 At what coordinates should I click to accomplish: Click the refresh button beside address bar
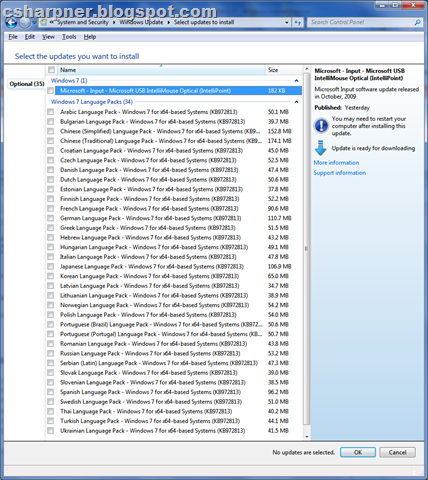point(298,22)
